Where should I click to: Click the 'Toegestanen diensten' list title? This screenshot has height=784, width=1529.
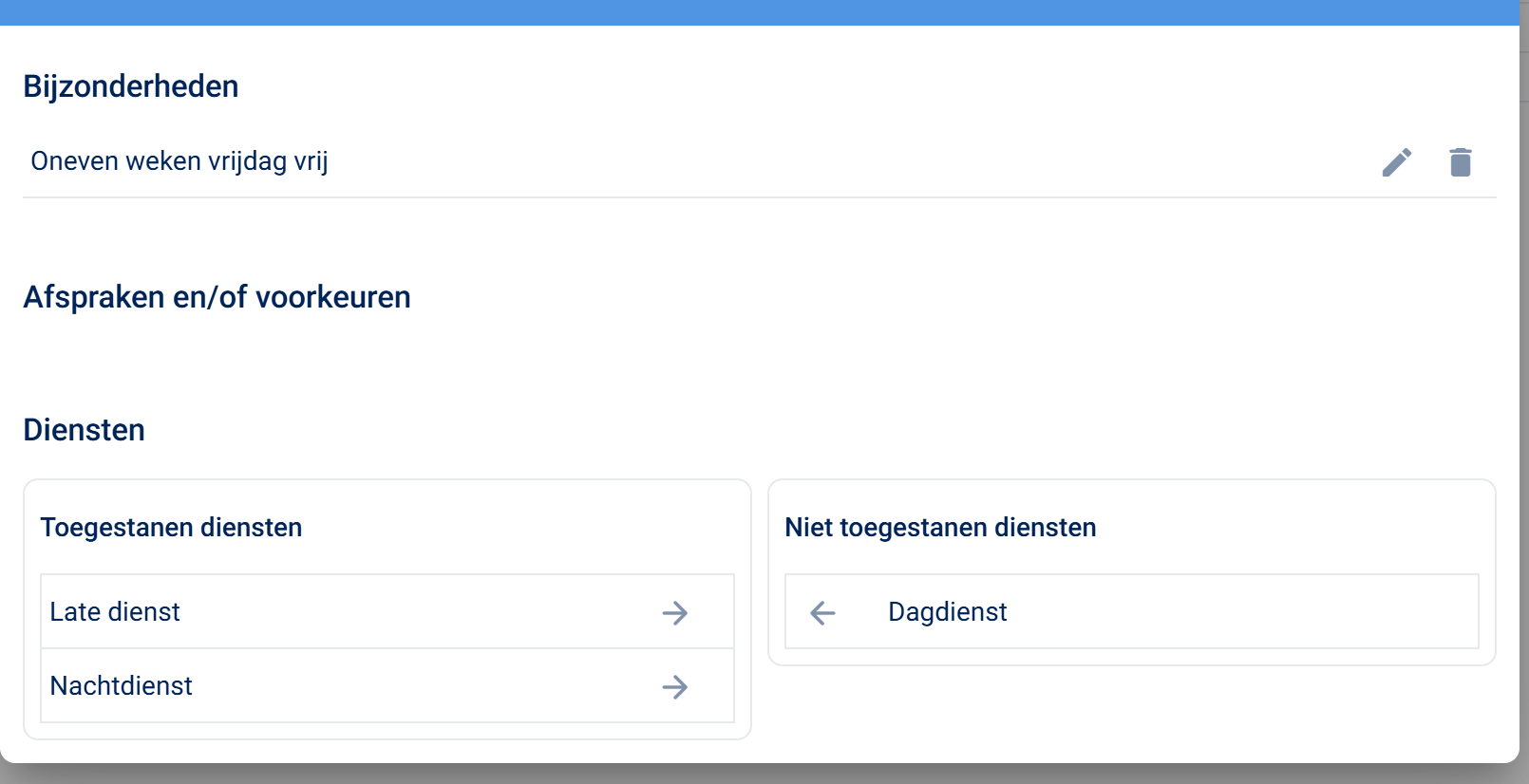point(171,528)
